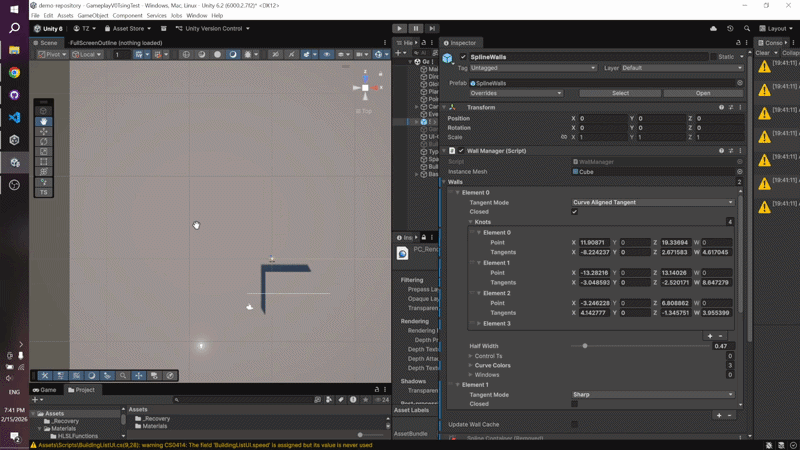
Task: Open Visual Studio Code from taskbar
Action: [14, 117]
